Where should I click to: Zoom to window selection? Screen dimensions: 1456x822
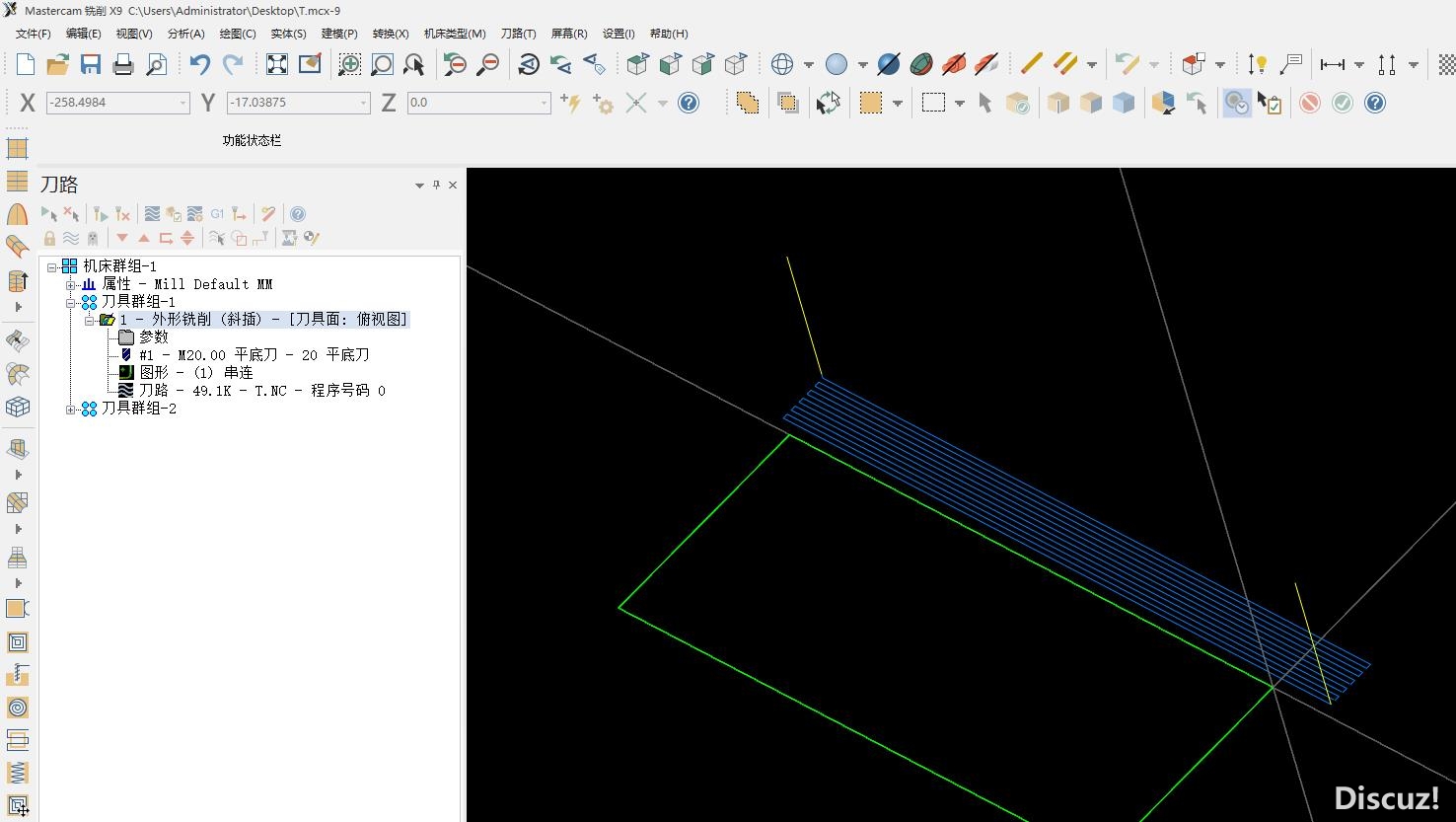[349, 64]
